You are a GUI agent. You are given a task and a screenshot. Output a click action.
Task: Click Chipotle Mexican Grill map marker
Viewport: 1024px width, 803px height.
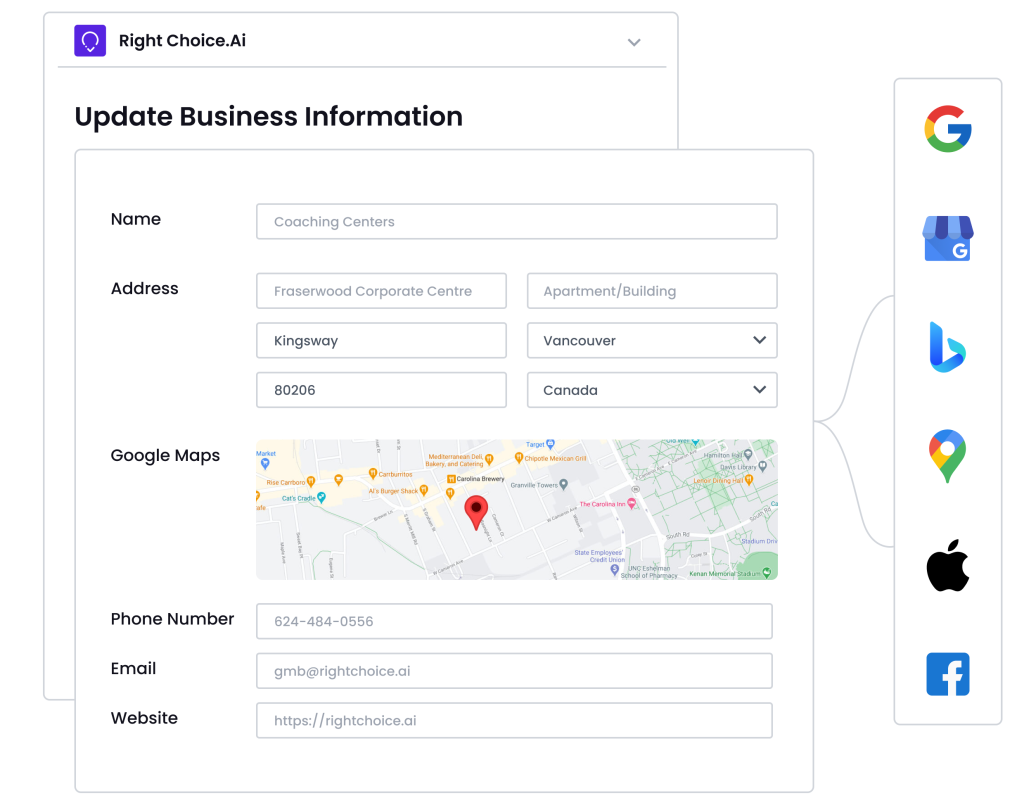coord(519,458)
